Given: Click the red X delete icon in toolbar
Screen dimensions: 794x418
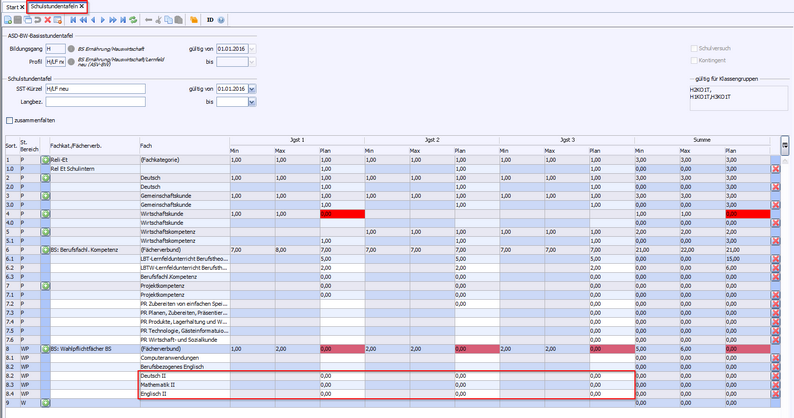Looking at the screenshot, I should pos(47,20).
